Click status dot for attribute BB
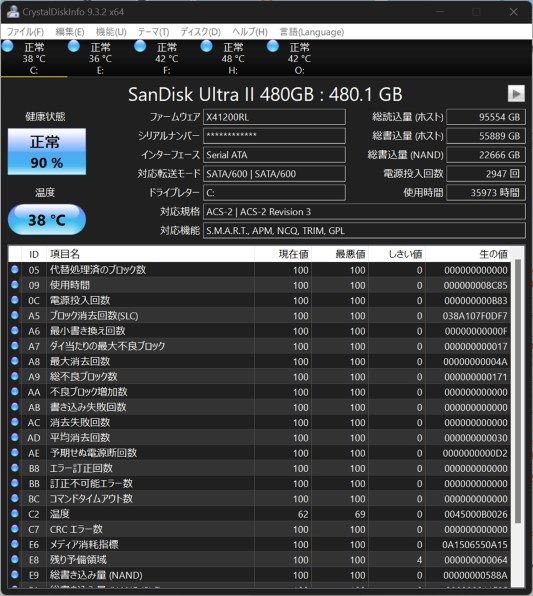The image size is (533, 596). coord(15,483)
